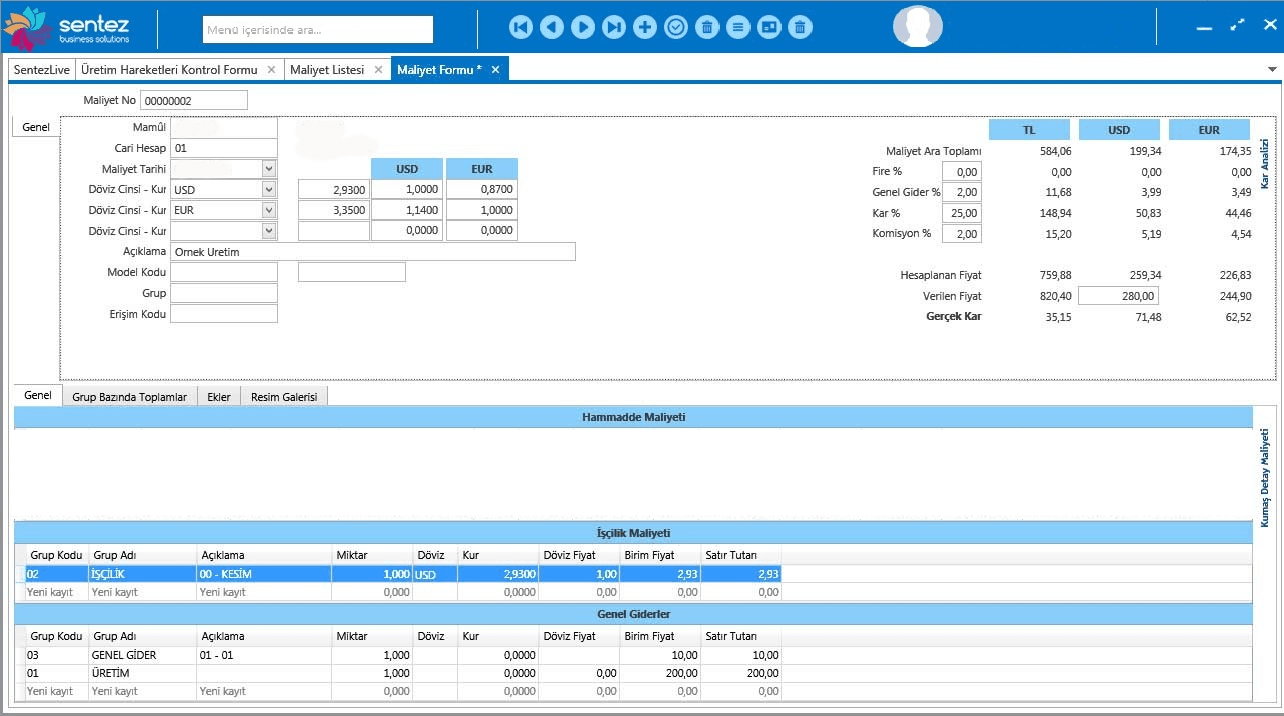The width and height of the screenshot is (1284, 716).
Task: Open Maliyet Tarihi date dropdown
Action: coord(269,170)
